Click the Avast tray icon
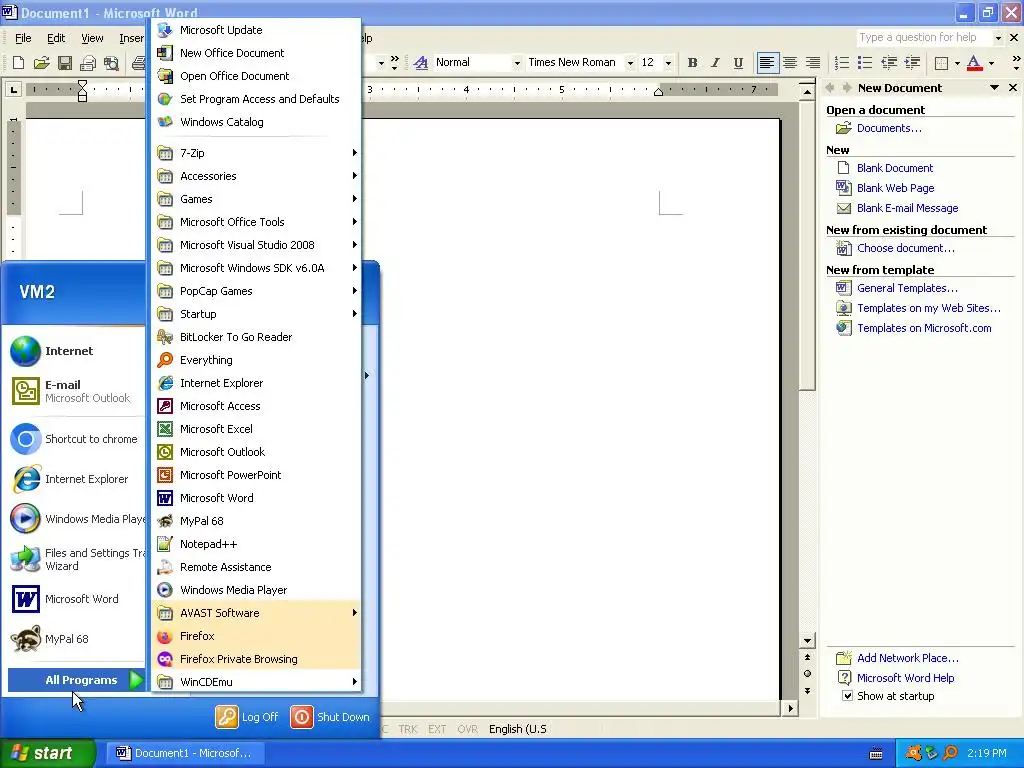 pyautogui.click(x=913, y=753)
